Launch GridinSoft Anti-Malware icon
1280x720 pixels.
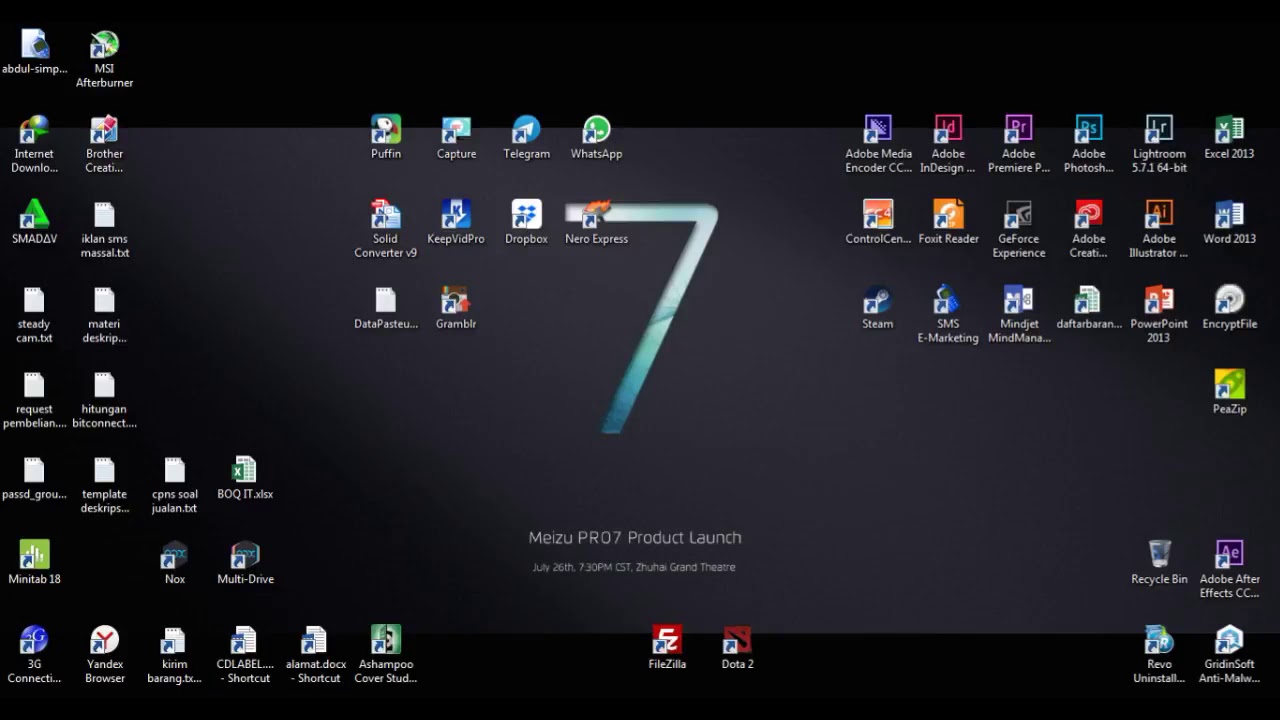pyautogui.click(x=1229, y=640)
